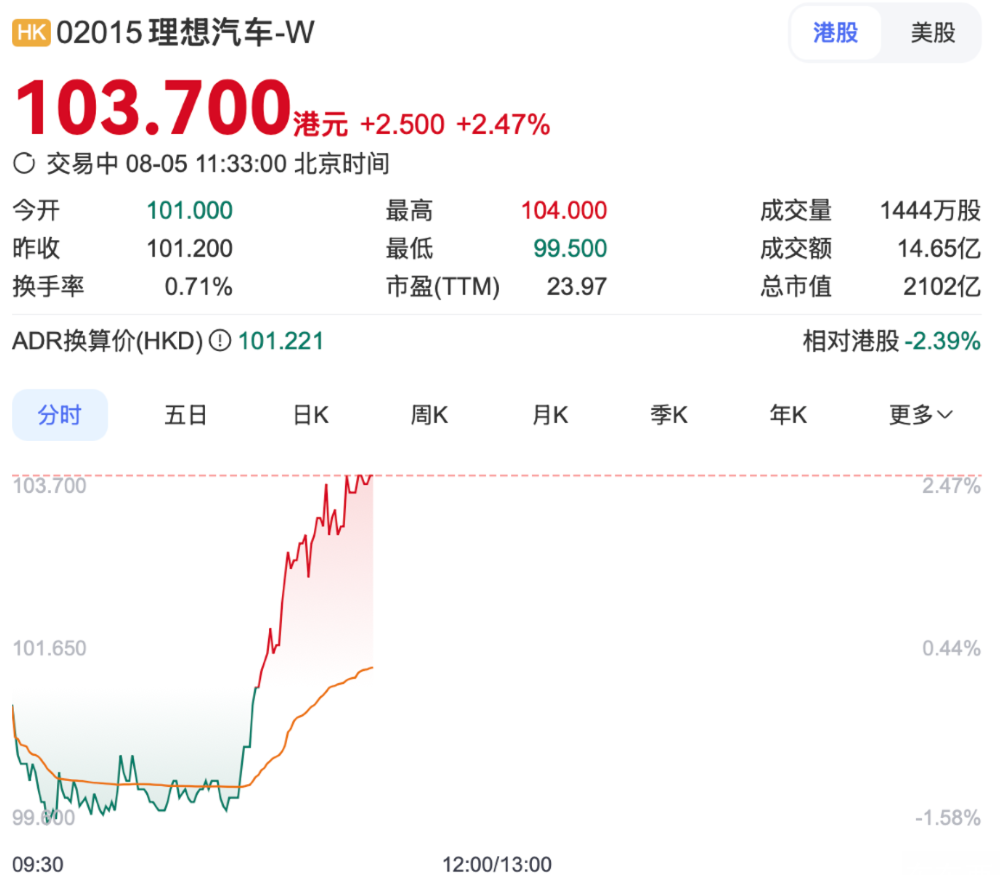Open the ADR换算价 info icon

[220, 342]
